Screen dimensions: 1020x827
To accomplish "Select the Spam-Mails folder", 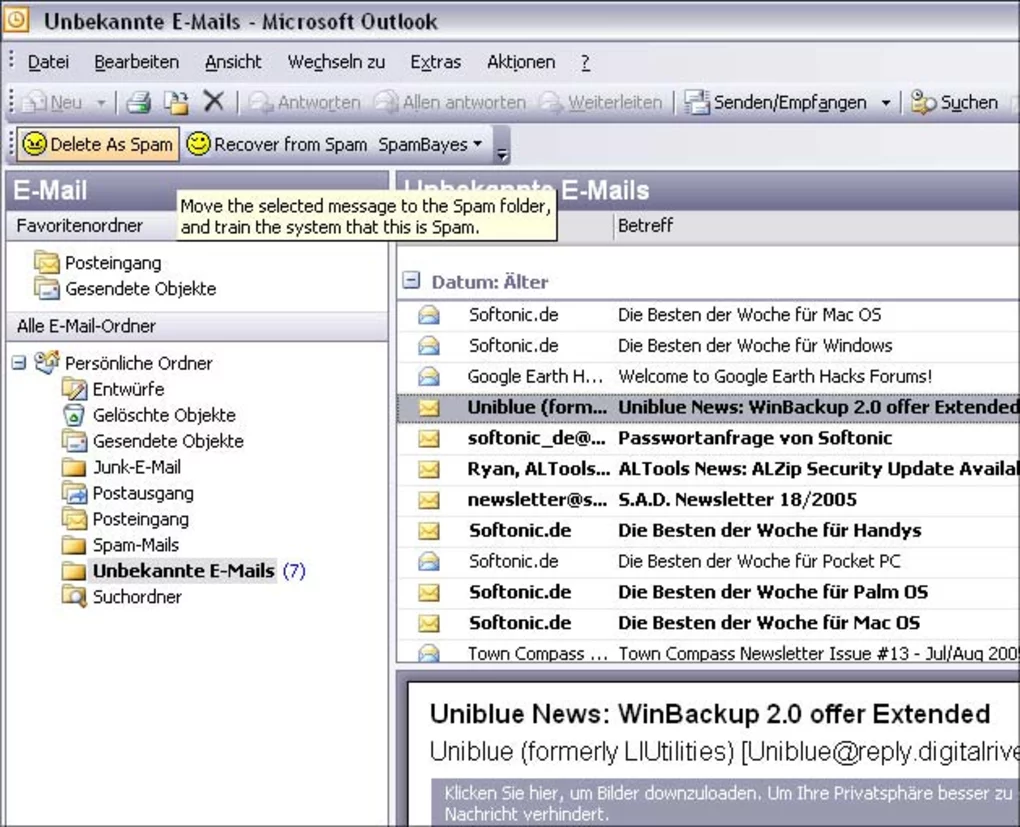I will [135, 545].
